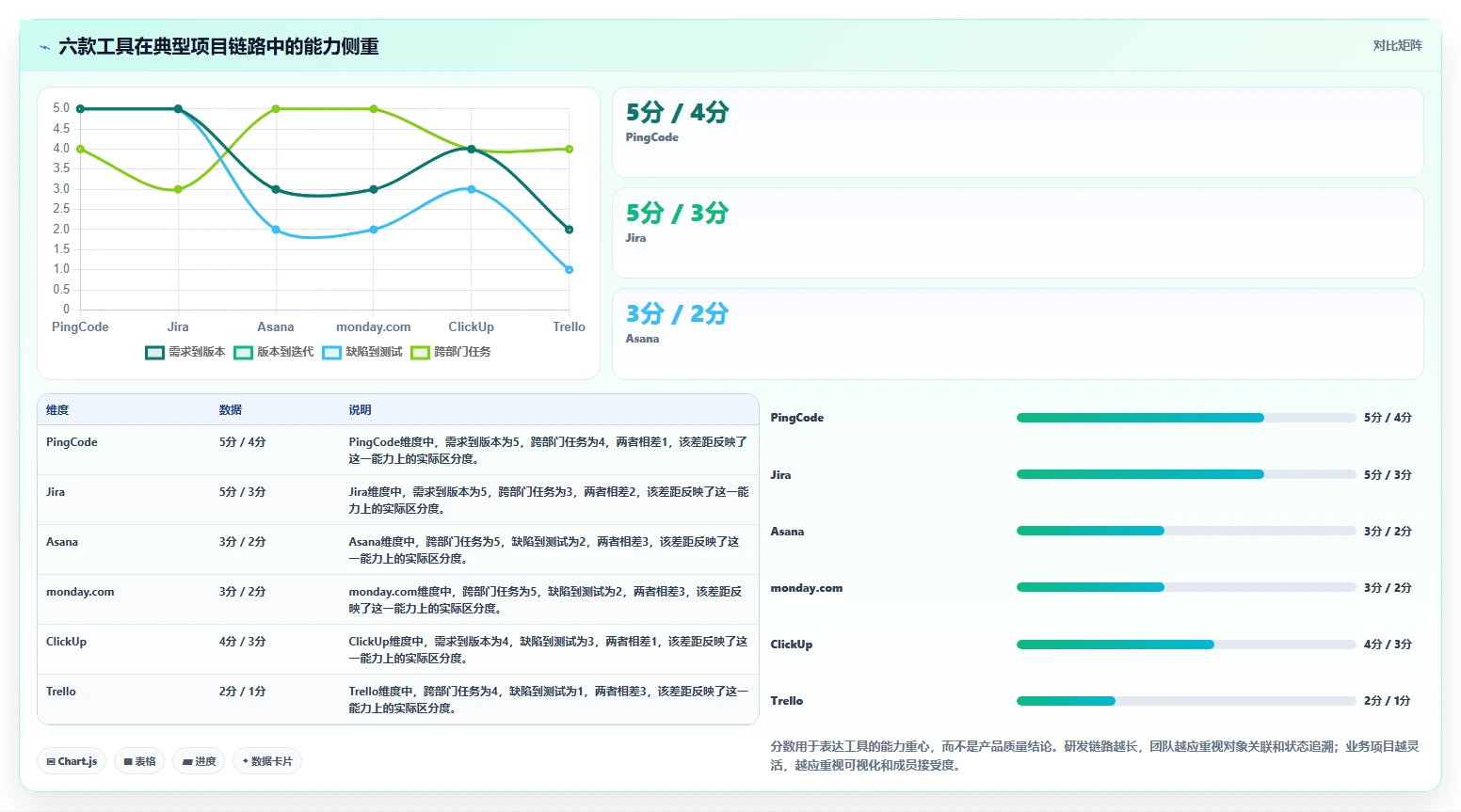Click the 说明 column header
The height and width of the screenshot is (812, 1461).
(x=360, y=410)
